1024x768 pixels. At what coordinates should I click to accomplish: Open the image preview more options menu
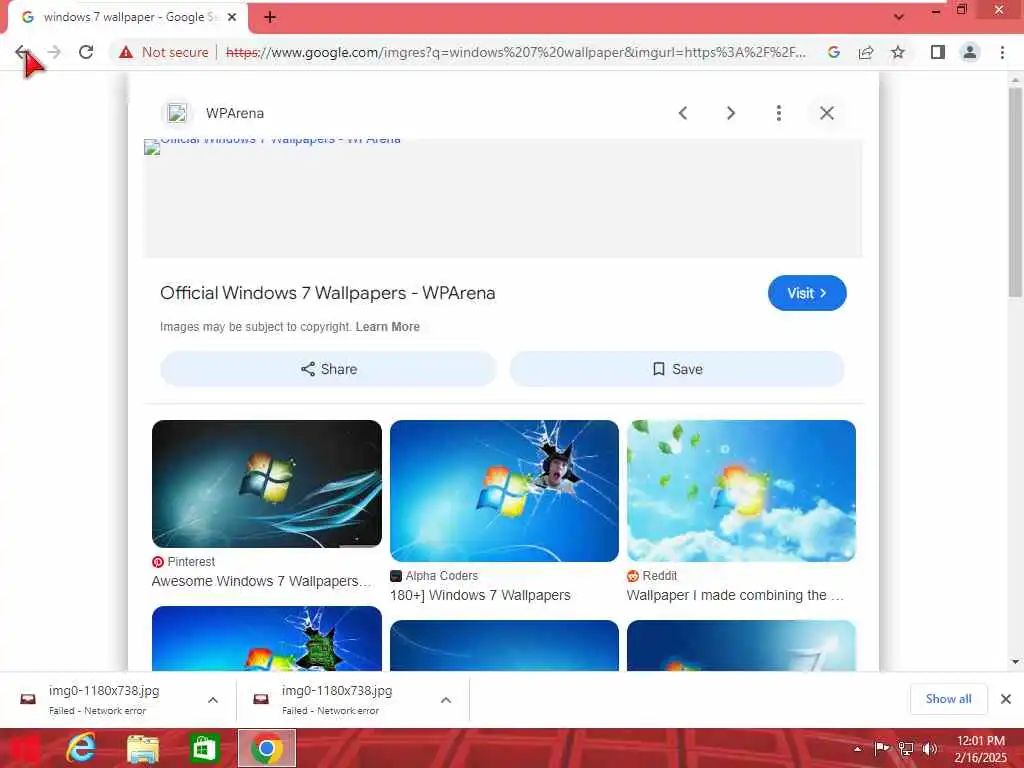click(778, 113)
